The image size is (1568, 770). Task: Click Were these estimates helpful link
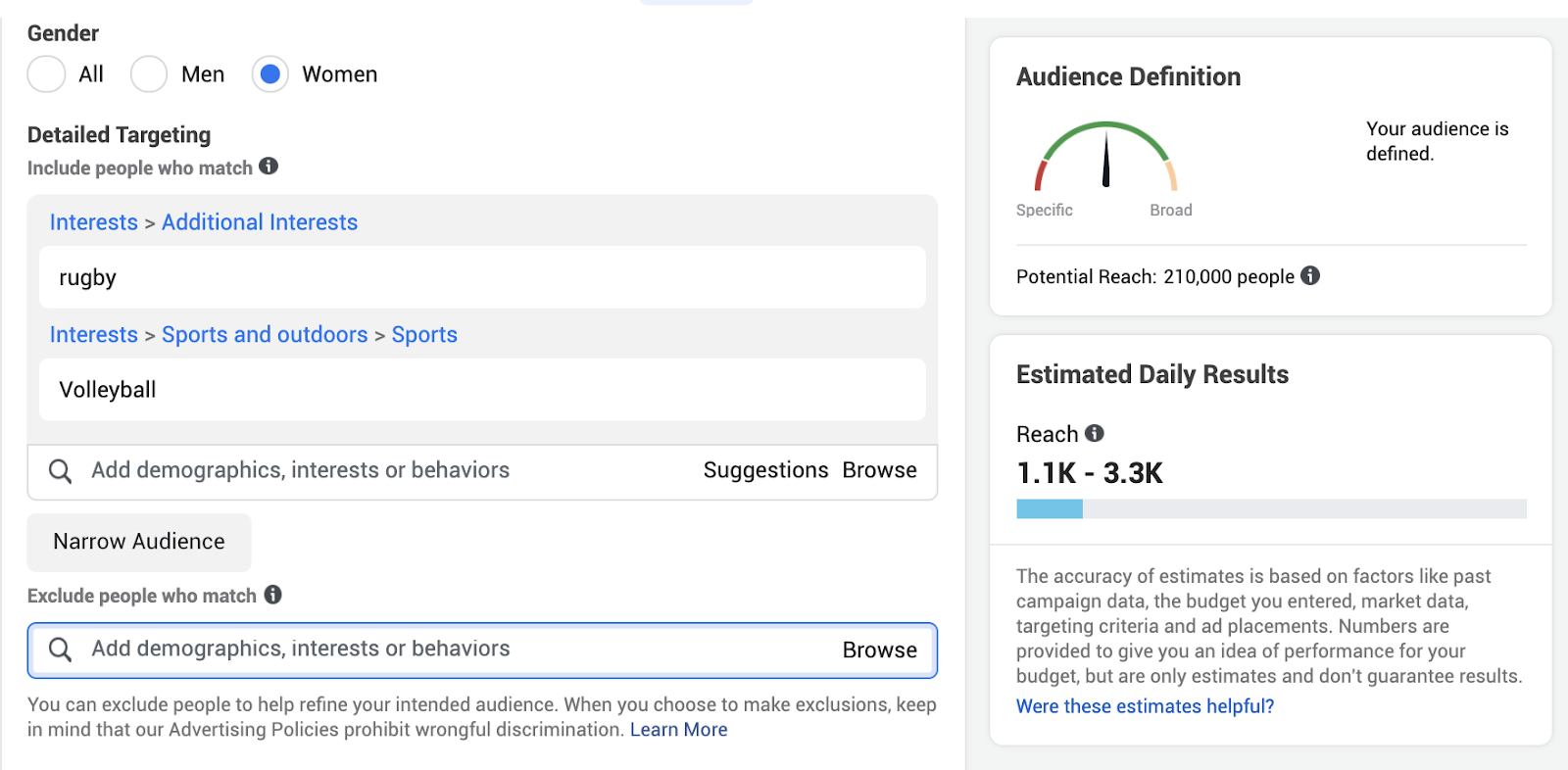(x=1145, y=706)
